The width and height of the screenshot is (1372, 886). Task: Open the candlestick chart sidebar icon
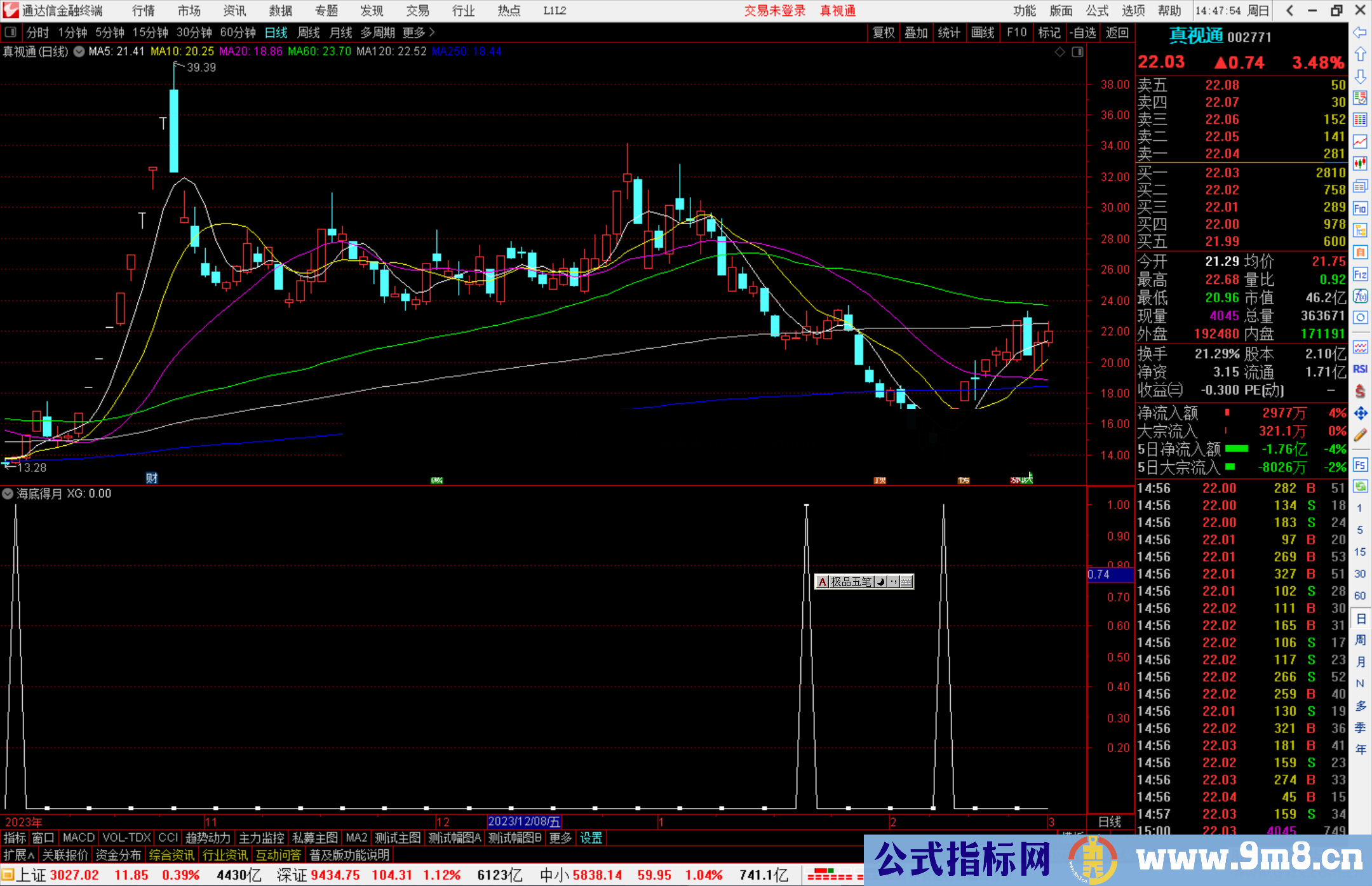pyautogui.click(x=1359, y=163)
